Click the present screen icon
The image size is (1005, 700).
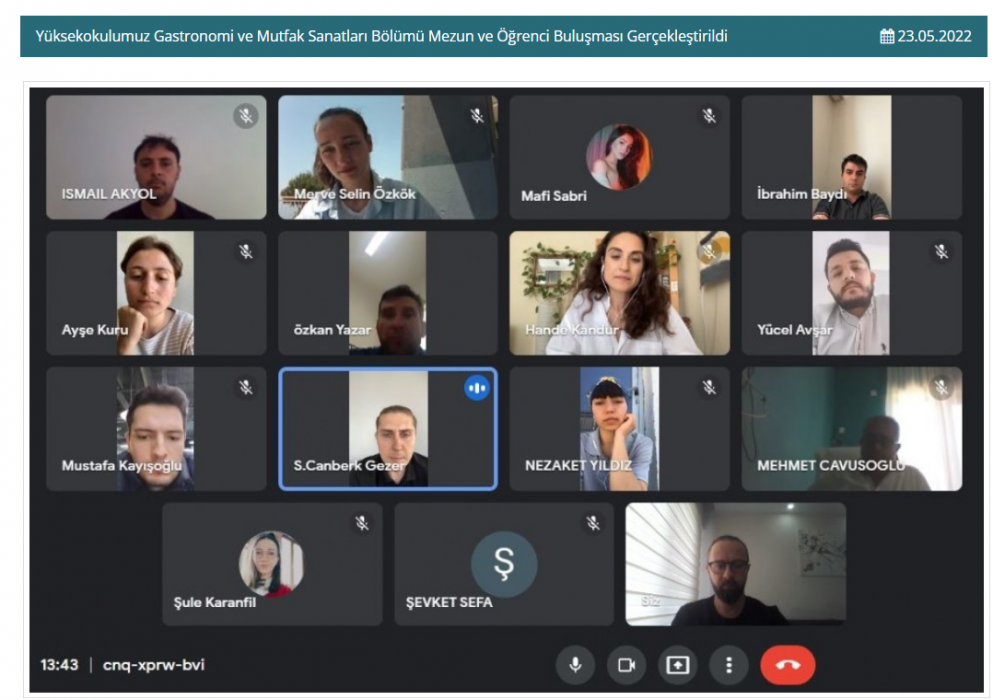click(677, 665)
